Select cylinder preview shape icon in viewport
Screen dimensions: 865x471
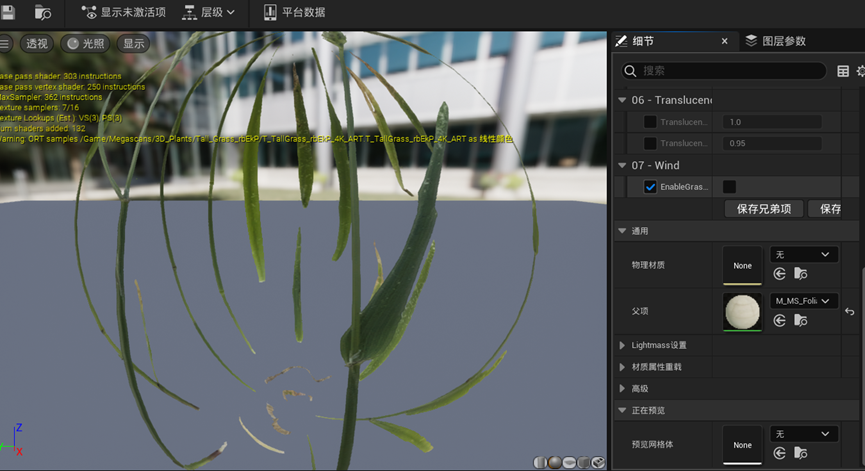tap(540, 462)
